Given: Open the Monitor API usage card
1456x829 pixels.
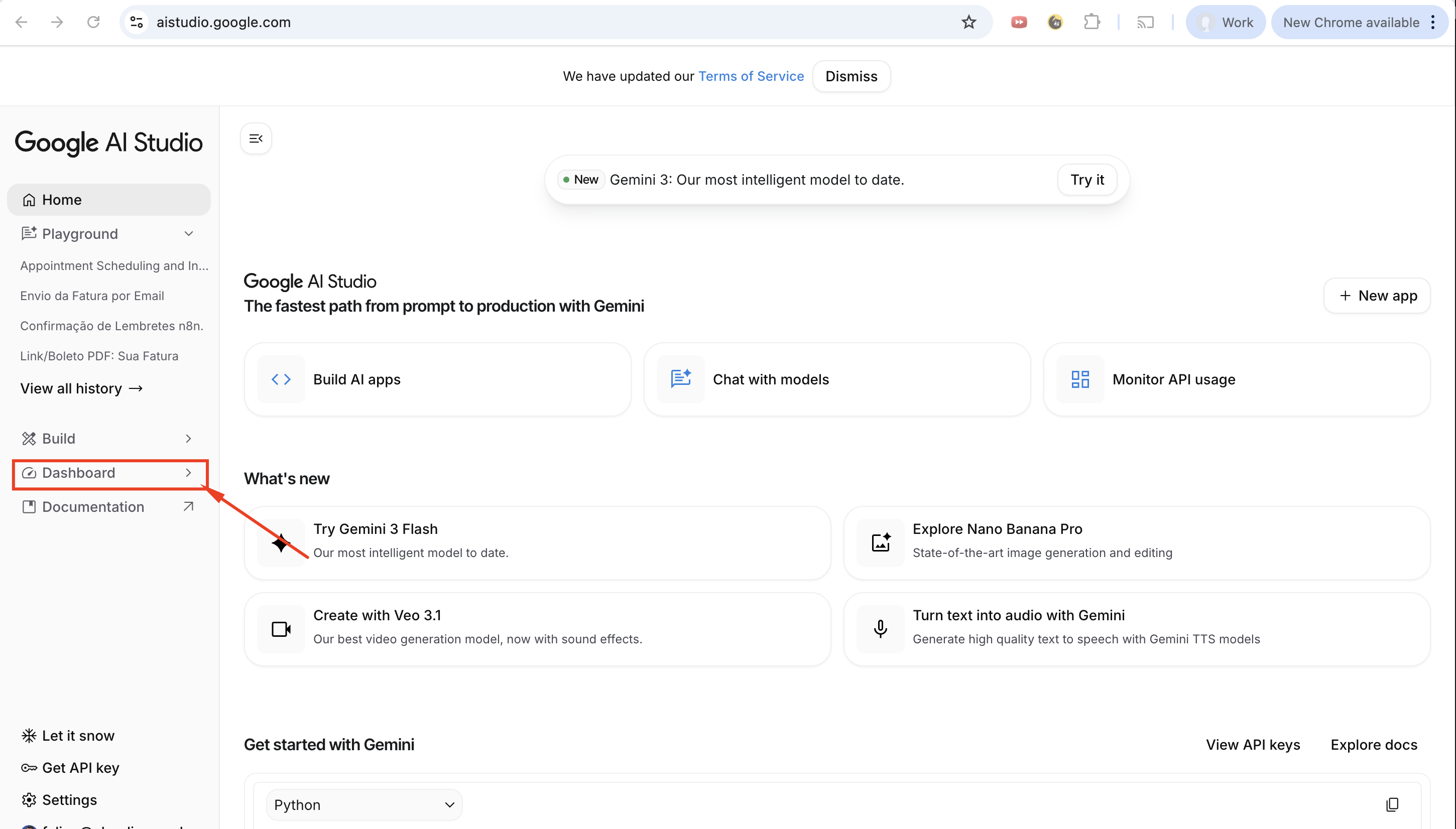Looking at the screenshot, I should pyautogui.click(x=1237, y=380).
